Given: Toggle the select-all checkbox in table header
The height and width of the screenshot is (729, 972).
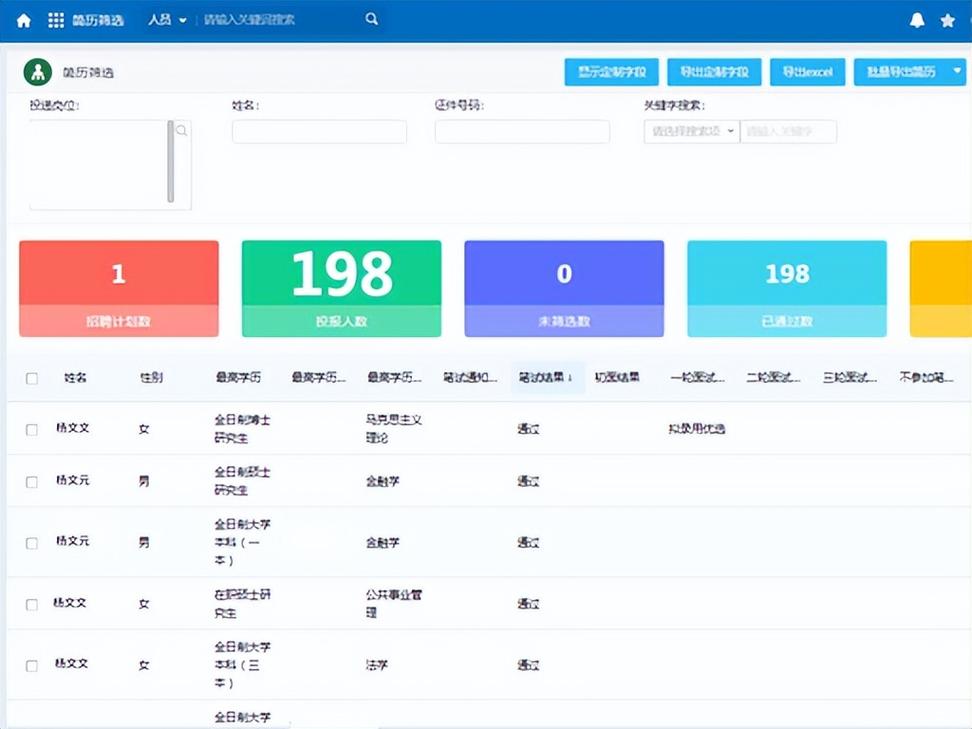Looking at the screenshot, I should 32,378.
